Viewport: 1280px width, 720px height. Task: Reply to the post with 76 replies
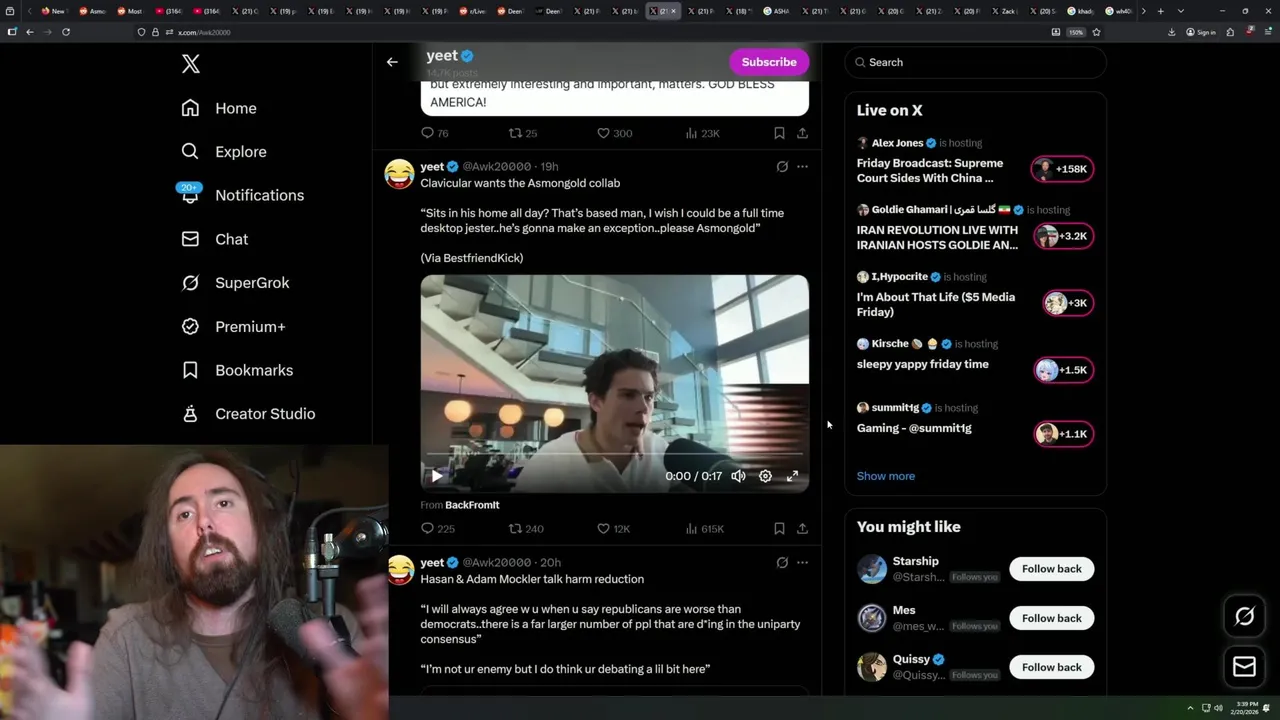(x=435, y=133)
